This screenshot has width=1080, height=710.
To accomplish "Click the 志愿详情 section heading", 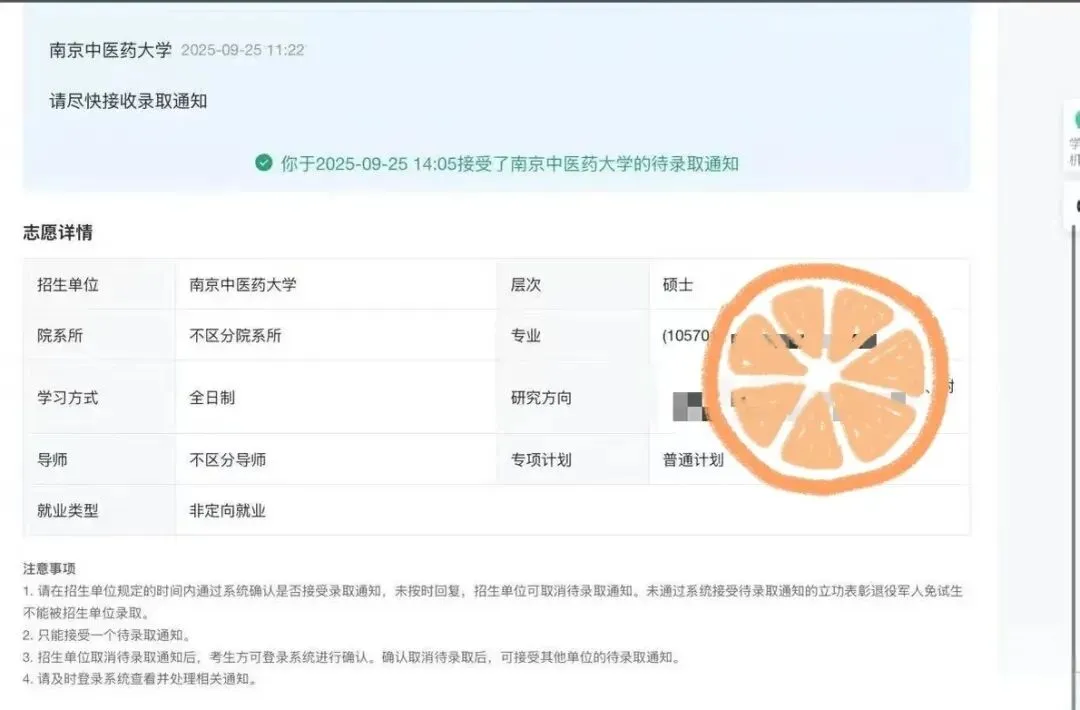I will point(58,233).
